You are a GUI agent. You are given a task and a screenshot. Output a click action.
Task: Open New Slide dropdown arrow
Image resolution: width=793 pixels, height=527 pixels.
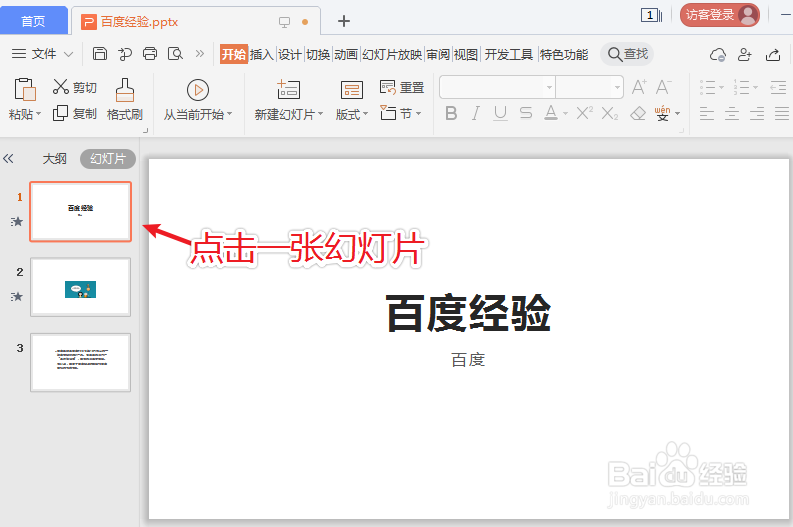coord(321,114)
